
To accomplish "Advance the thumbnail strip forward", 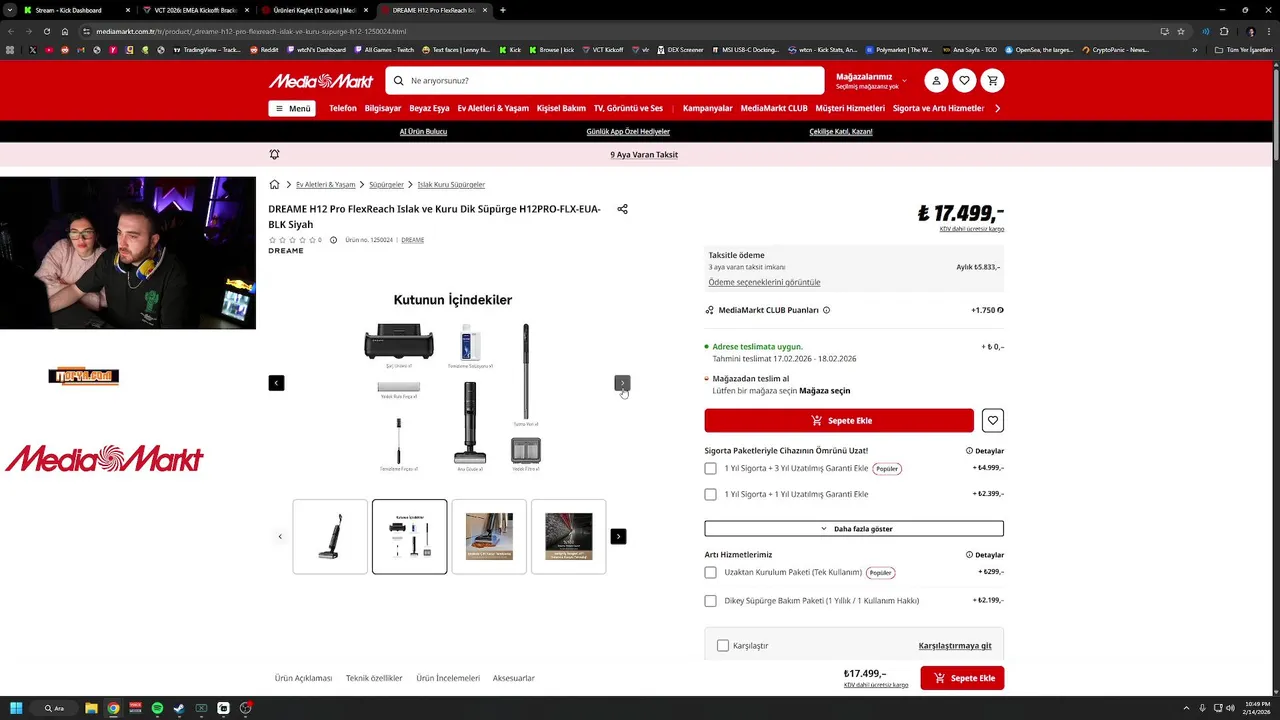I will click(x=618, y=537).
